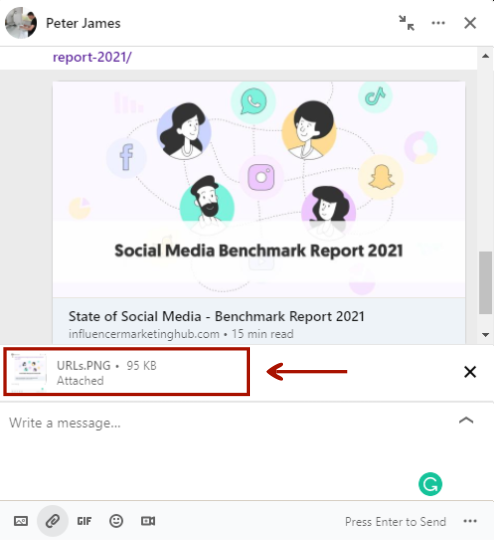This screenshot has height=540, width=494.
Task: Expand the message box with the chevron up
Action: point(466,420)
